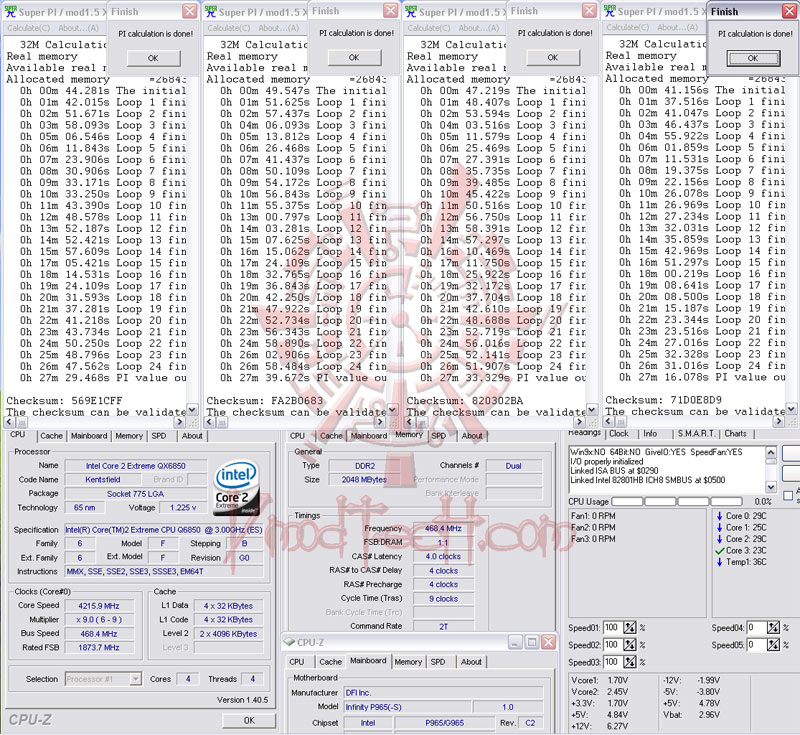Click the CAS# Latency value 4.0 clocks
The width and height of the screenshot is (800, 735).
point(443,556)
